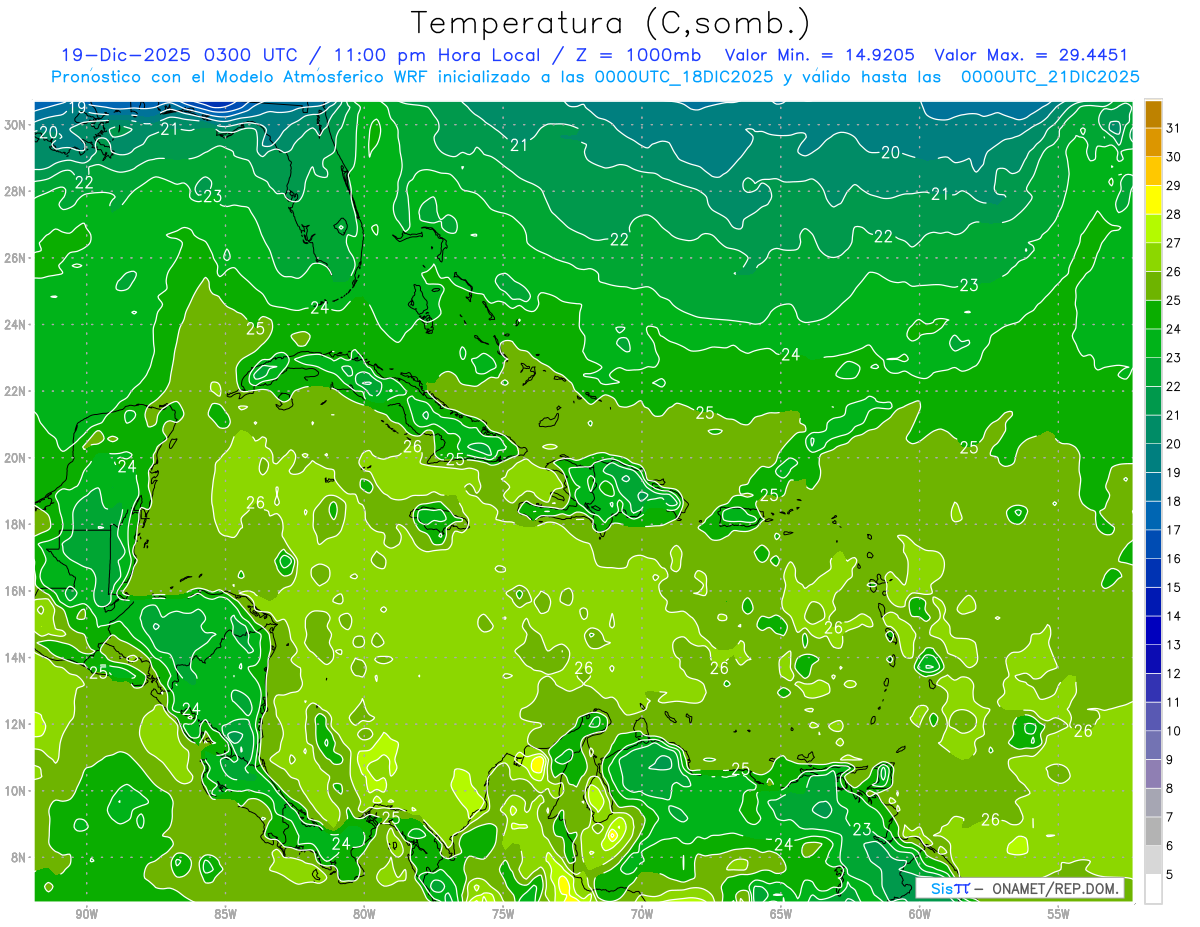Click the "12N" latitude axis label
Image resolution: width=1200 pixels, height=927 pixels.
14,724
